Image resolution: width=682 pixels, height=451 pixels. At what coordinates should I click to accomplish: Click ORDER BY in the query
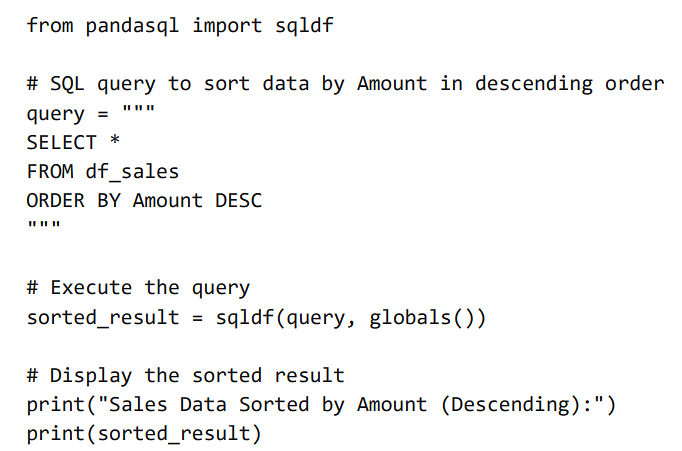click(x=74, y=200)
